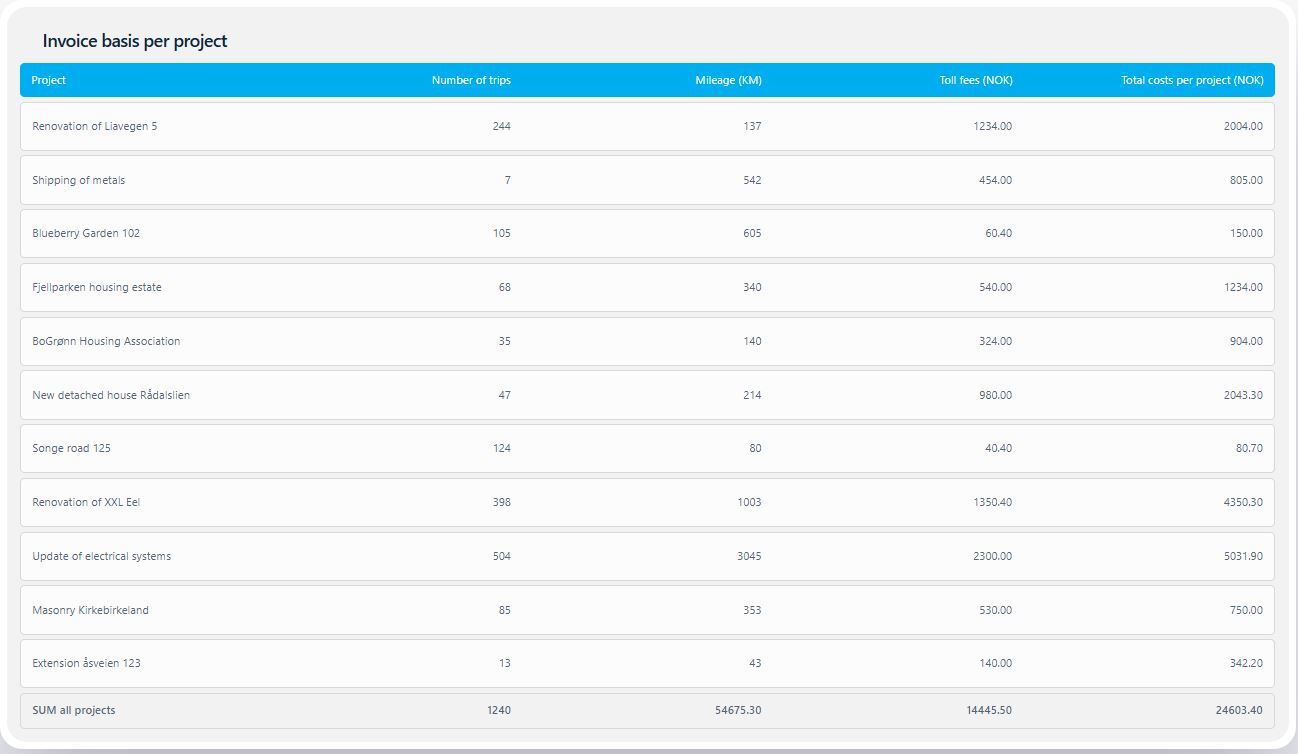Click the SUM all projects label
This screenshot has width=1298, height=754.
click(x=74, y=710)
